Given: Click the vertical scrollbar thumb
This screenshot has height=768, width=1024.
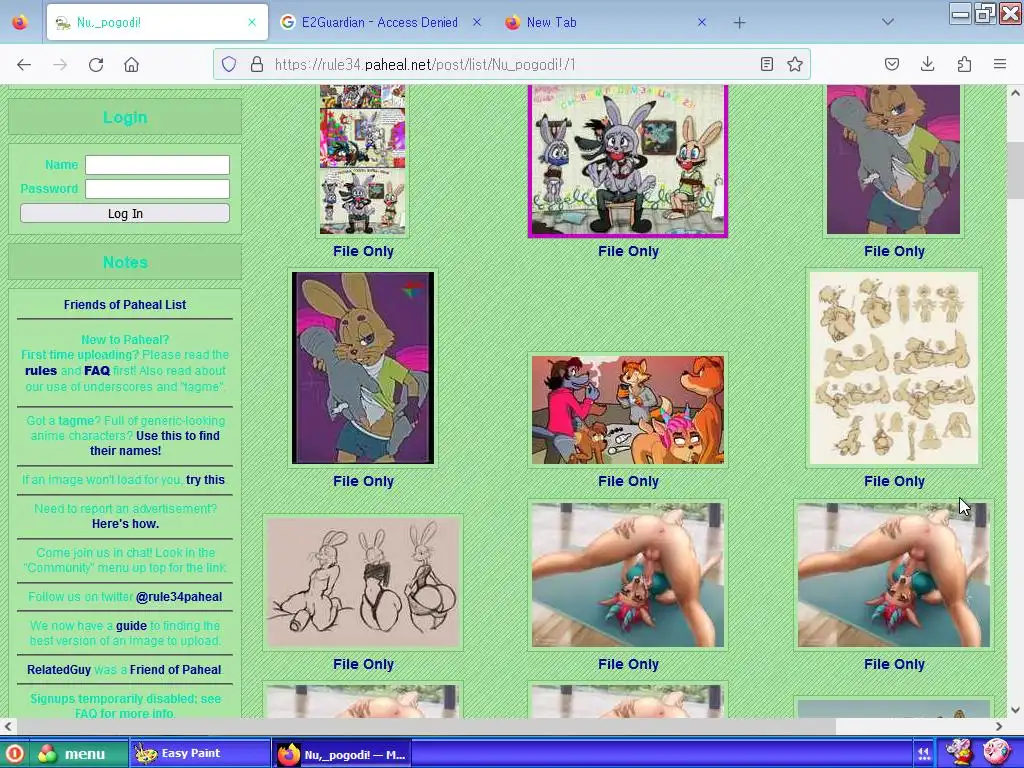Looking at the screenshot, I should tap(1015, 170).
